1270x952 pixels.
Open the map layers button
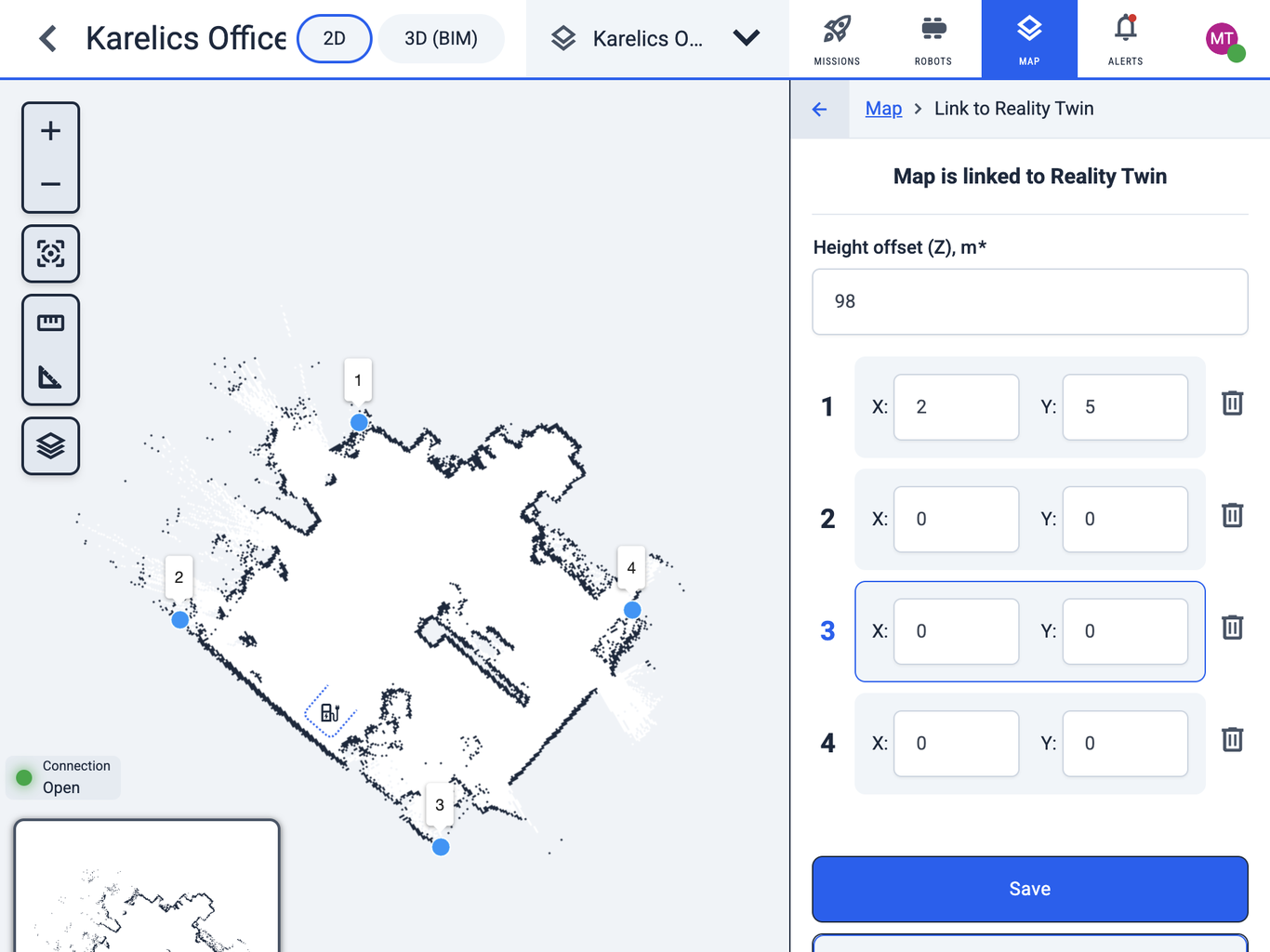[x=51, y=446]
